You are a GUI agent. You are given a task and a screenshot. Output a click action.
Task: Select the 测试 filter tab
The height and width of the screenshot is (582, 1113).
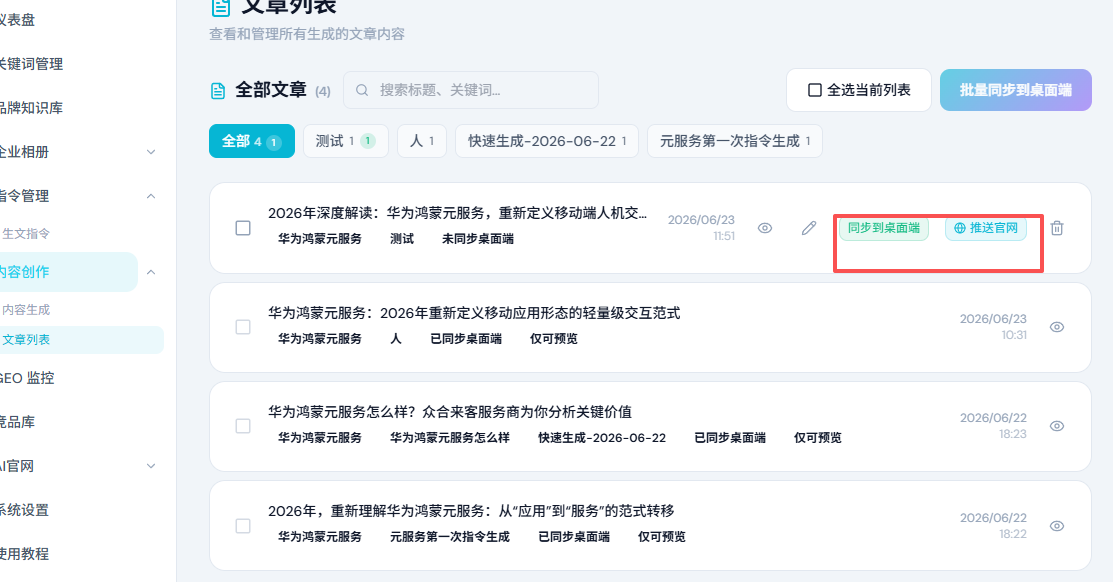(x=346, y=141)
